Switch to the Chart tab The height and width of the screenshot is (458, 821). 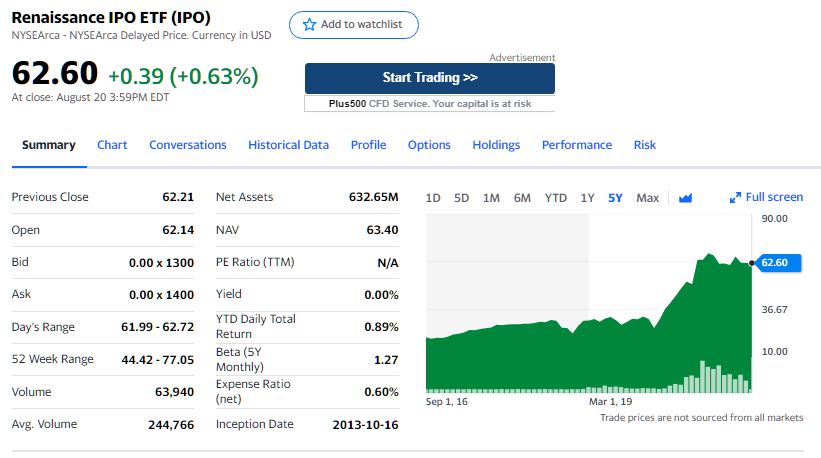[112, 145]
